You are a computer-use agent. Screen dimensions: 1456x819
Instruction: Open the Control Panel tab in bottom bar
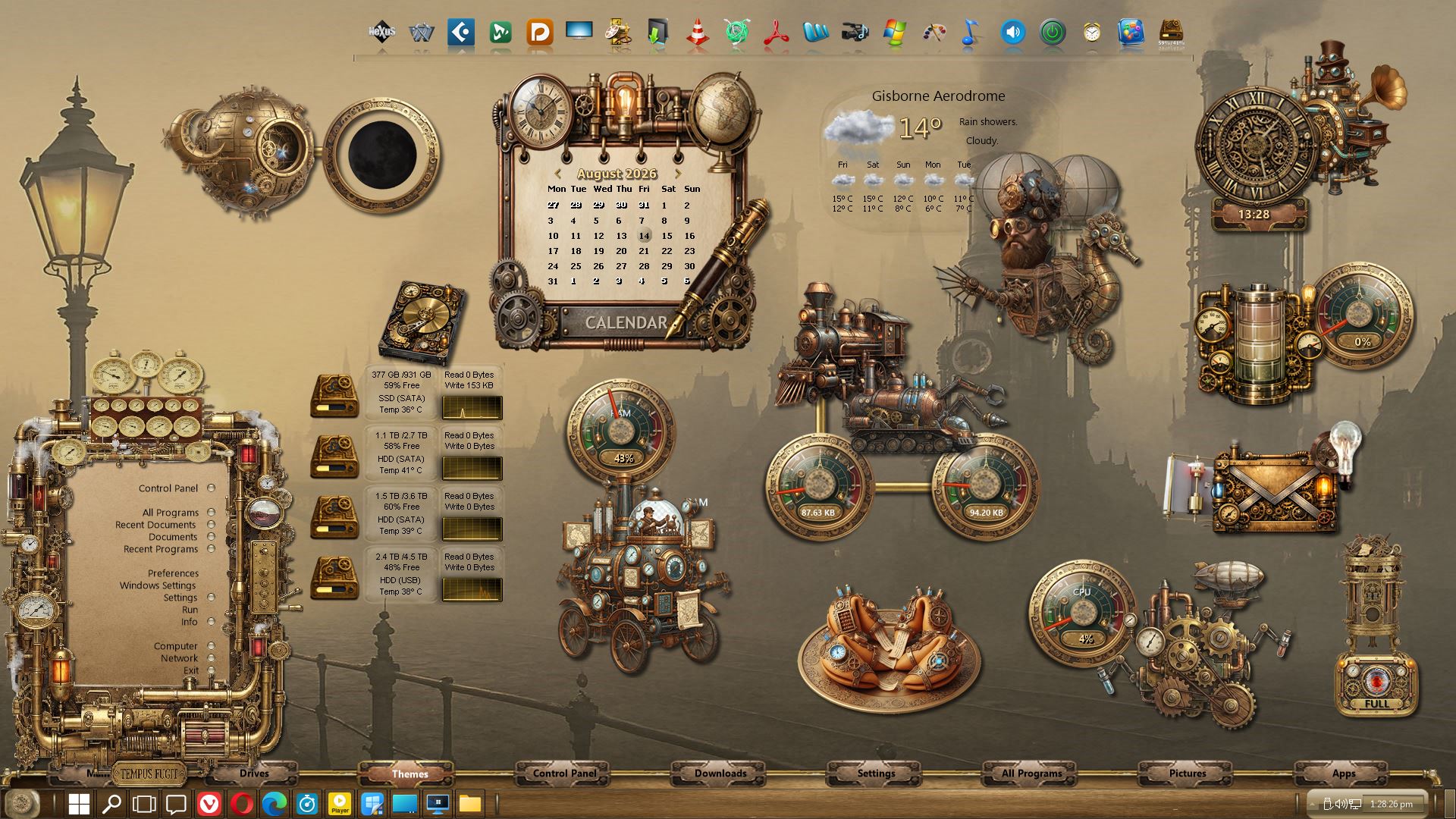point(564,773)
